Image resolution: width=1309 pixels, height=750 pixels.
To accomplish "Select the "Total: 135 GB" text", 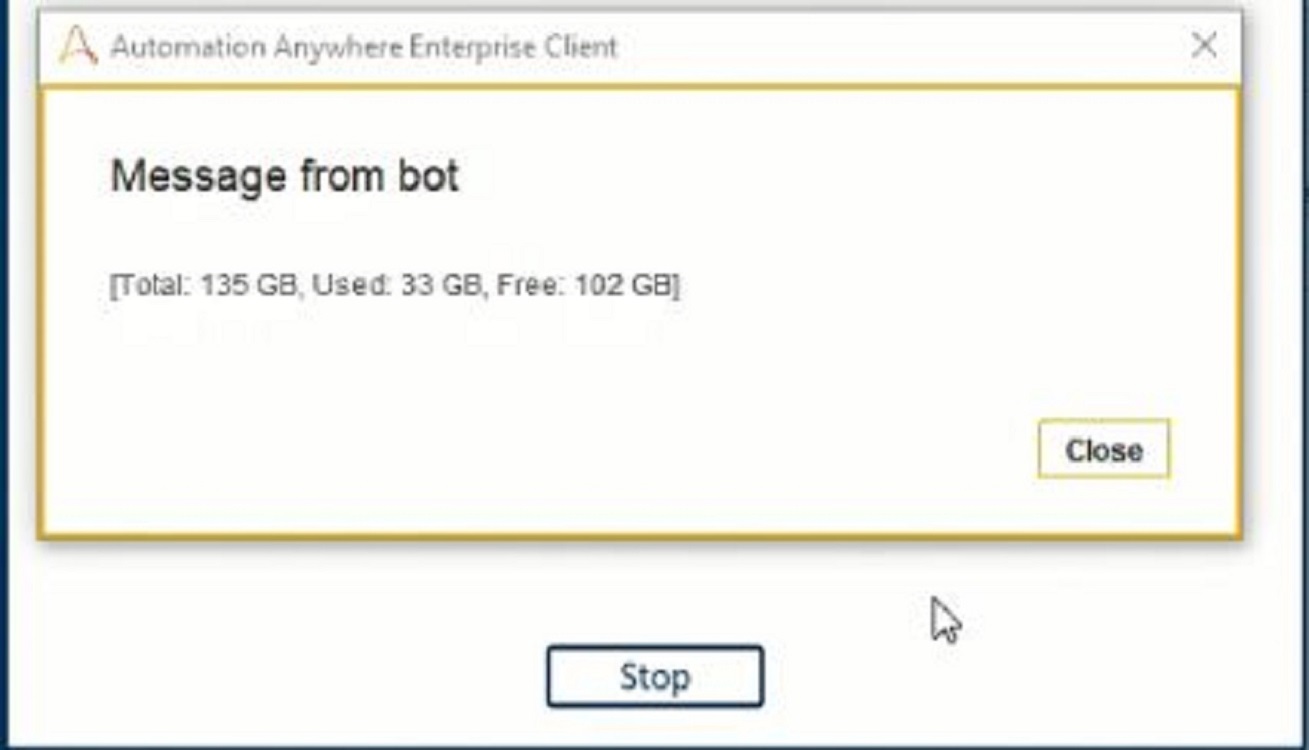I will [205, 285].
